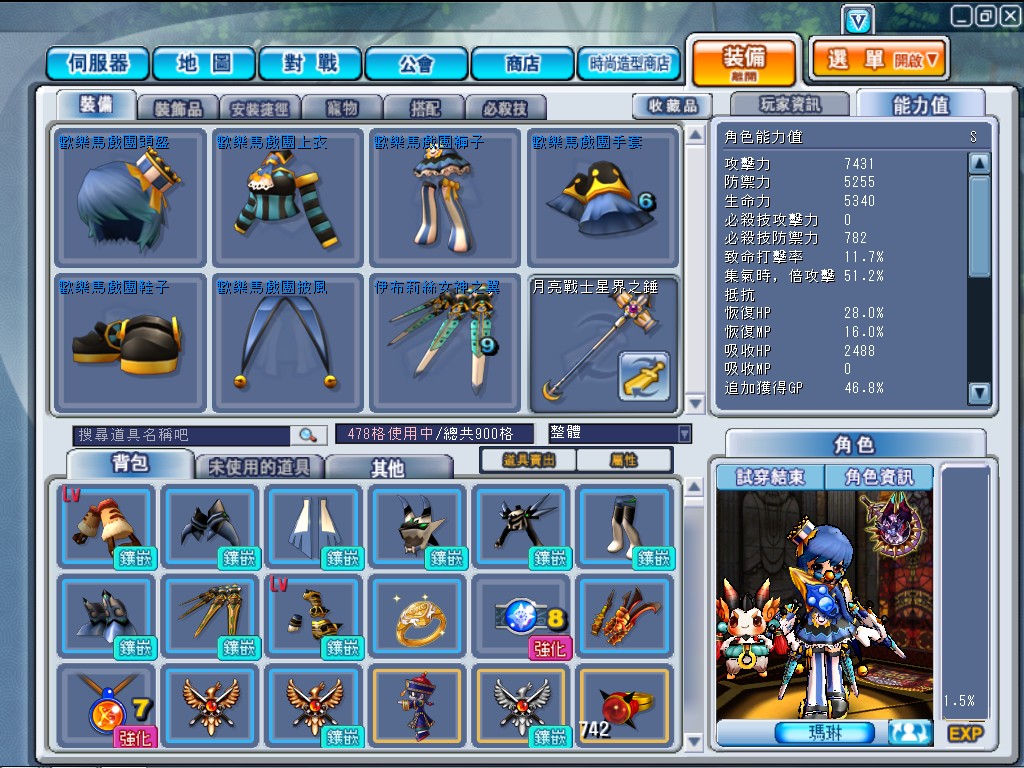The image size is (1024, 768).
Task: Click the 收藏品 button
Action: [673, 105]
